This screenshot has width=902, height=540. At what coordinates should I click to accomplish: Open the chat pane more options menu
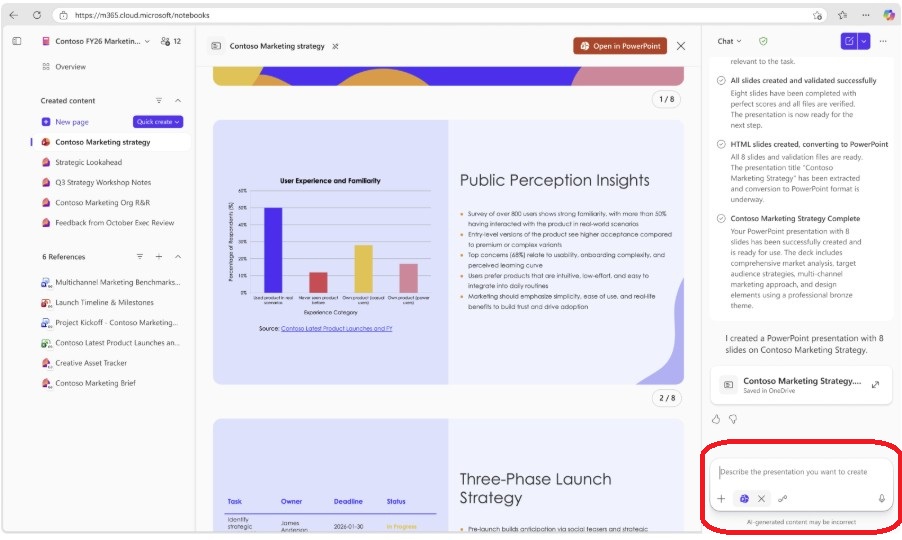[883, 41]
